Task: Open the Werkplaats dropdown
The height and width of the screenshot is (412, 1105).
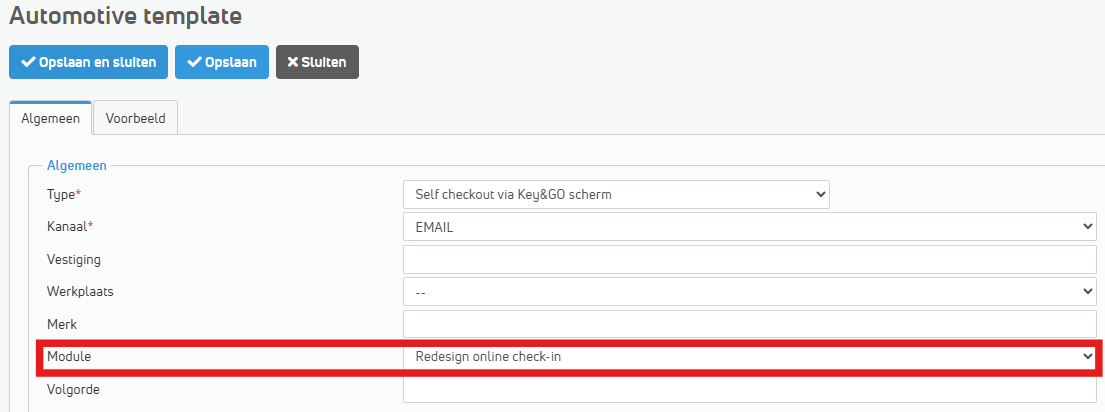Action: pyautogui.click(x=750, y=292)
